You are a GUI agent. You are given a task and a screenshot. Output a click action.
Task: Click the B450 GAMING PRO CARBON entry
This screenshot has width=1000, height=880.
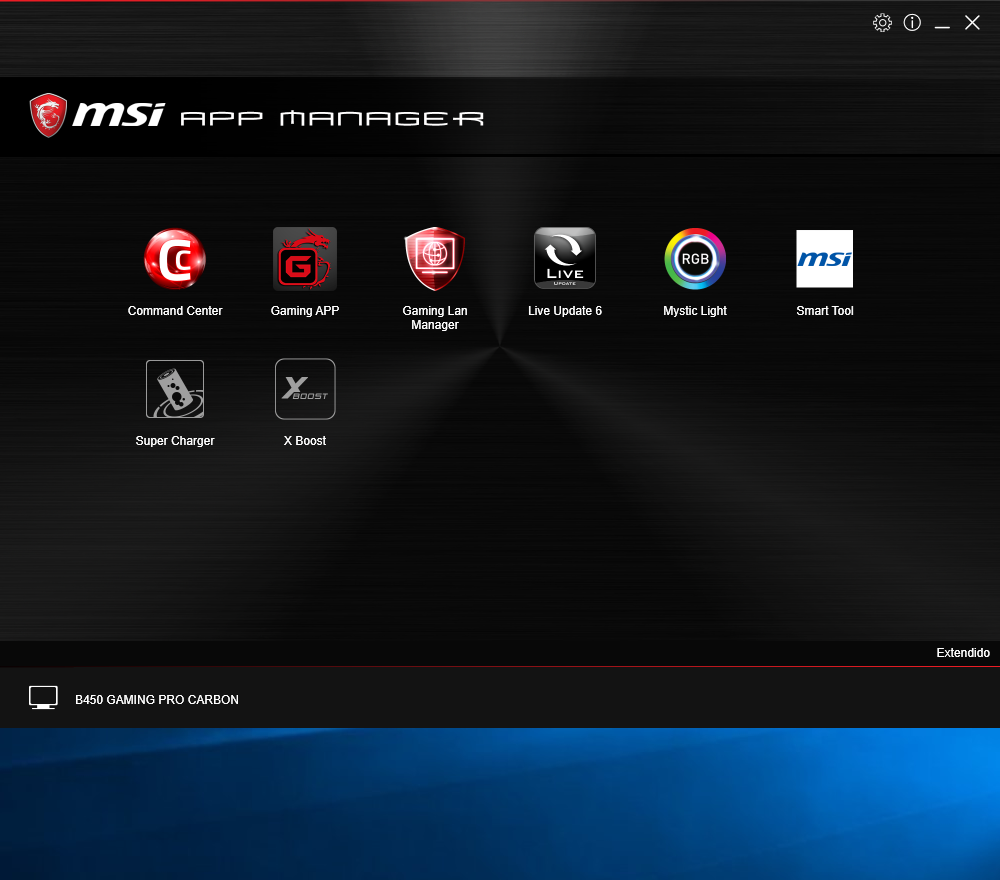[x=157, y=699]
